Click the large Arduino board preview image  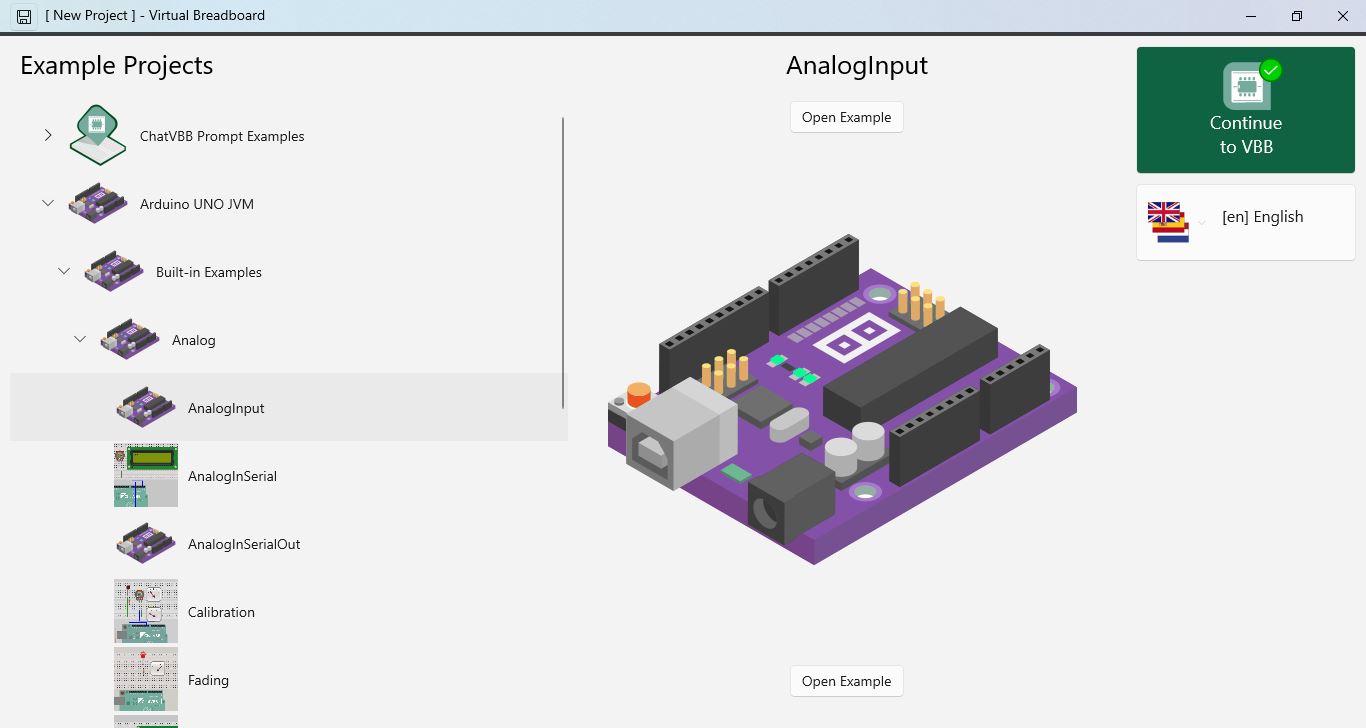pyautogui.click(x=843, y=399)
